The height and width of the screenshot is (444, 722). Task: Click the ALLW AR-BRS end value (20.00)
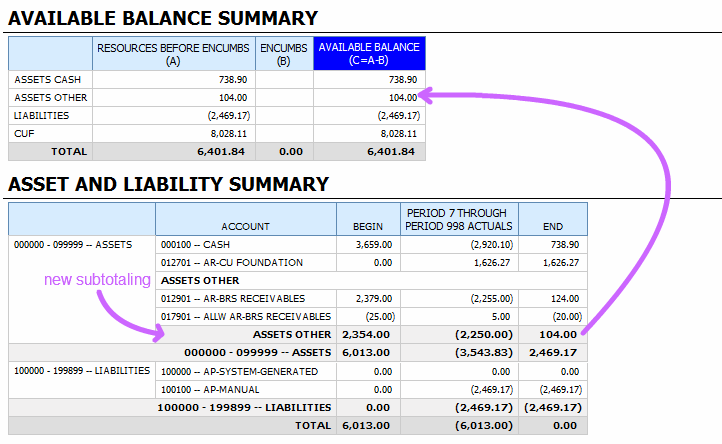click(x=567, y=316)
